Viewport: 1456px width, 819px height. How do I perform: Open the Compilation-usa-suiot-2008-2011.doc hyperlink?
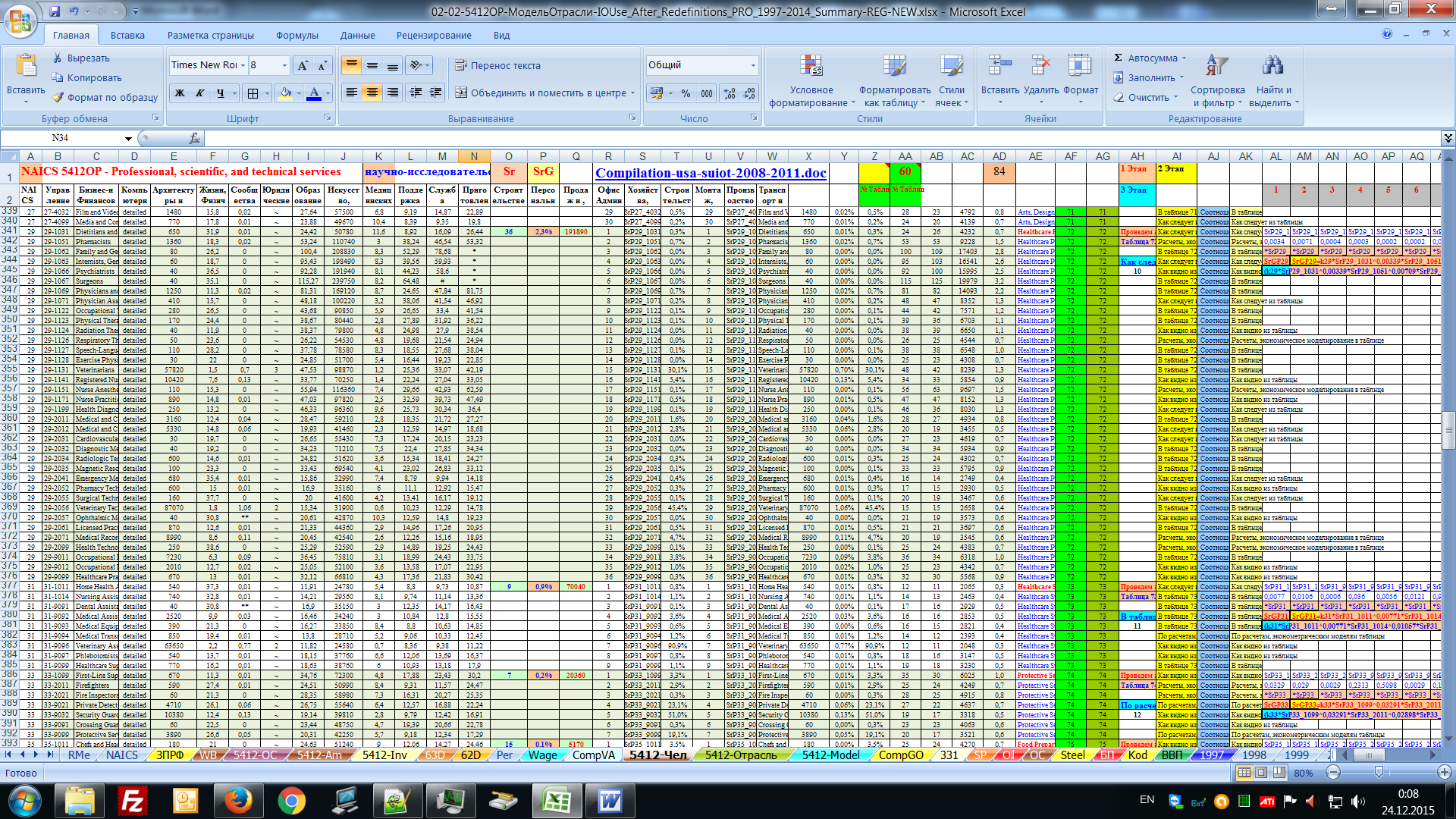(711, 173)
